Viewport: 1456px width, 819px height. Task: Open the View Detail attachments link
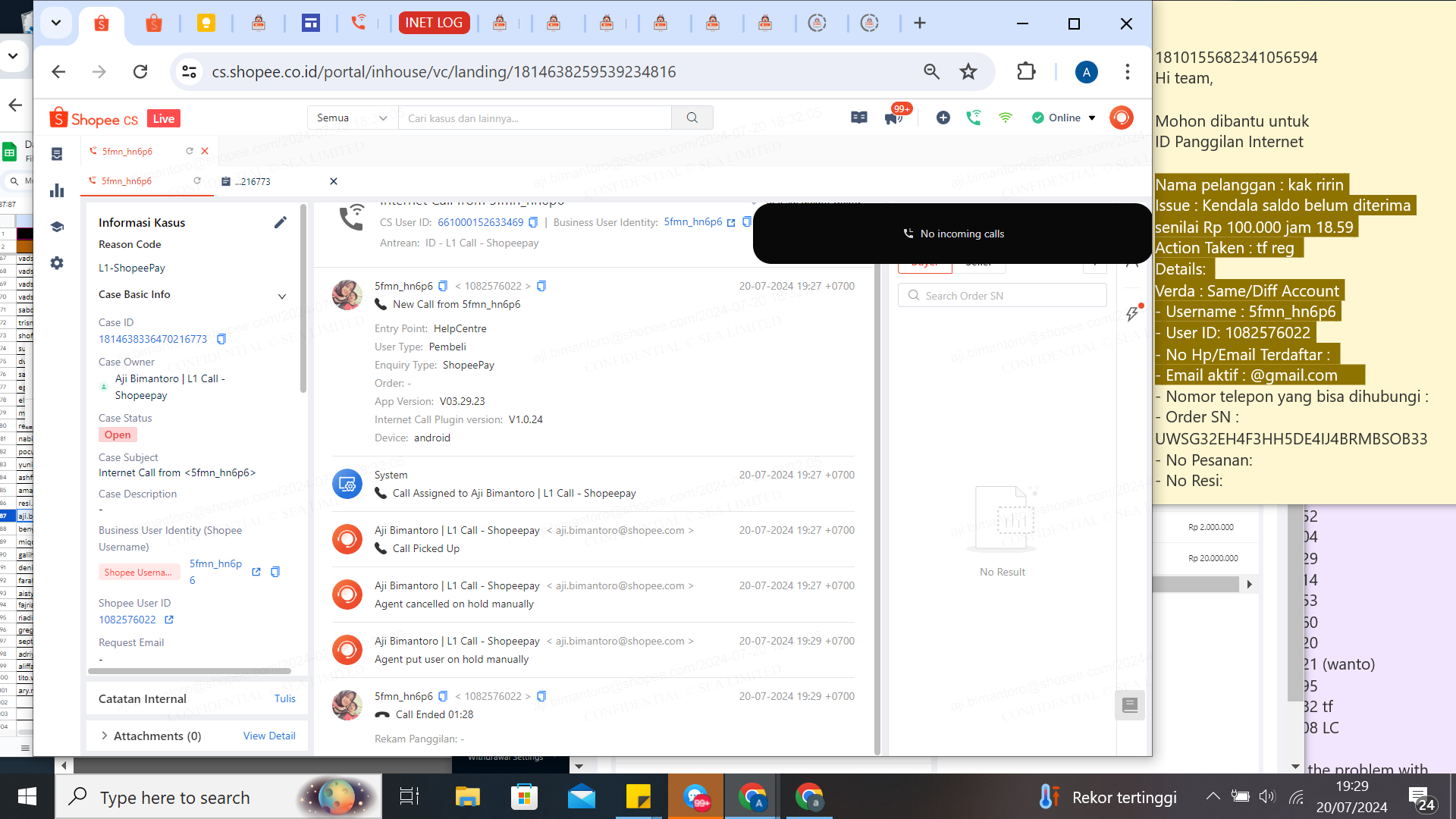coord(269,736)
